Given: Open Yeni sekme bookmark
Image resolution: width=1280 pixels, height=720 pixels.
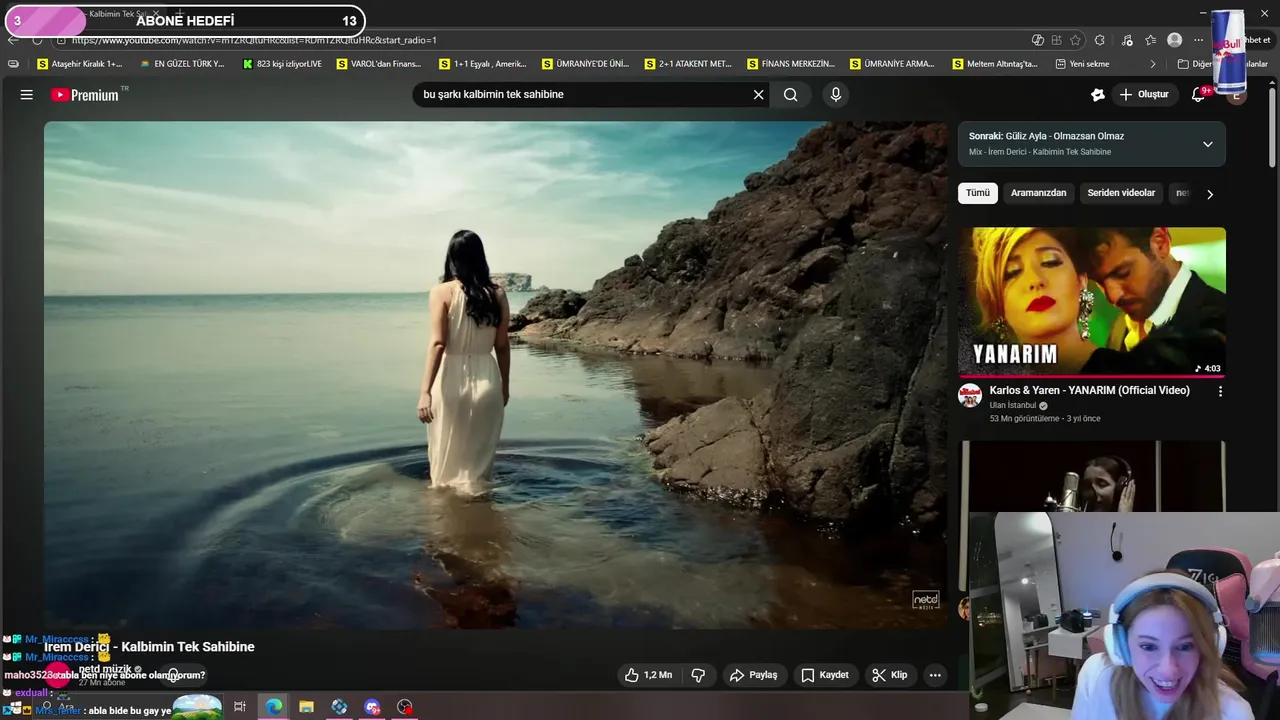Looking at the screenshot, I should pyautogui.click(x=1083, y=64).
